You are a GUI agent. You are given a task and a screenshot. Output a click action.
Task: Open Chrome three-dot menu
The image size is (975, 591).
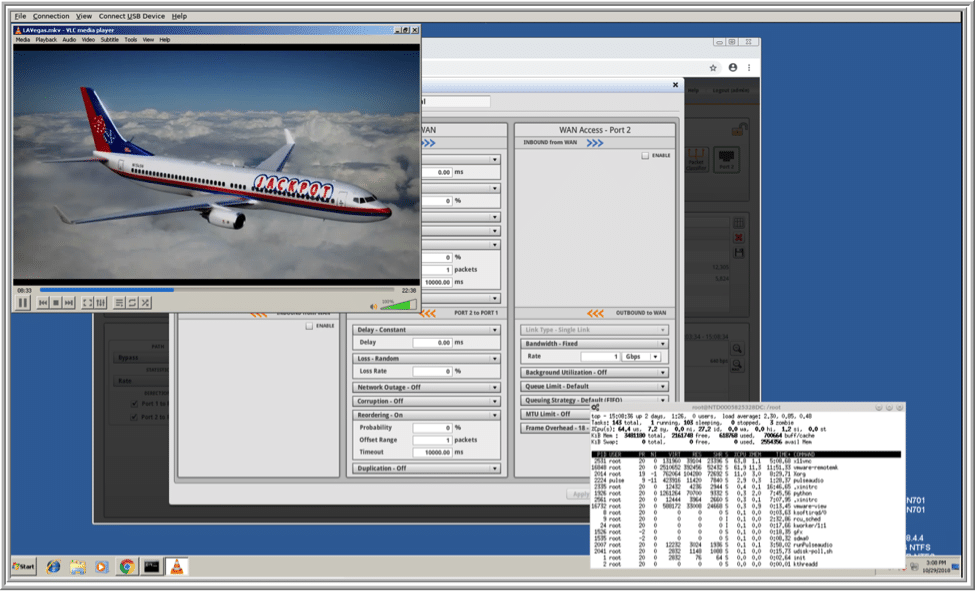coord(749,68)
